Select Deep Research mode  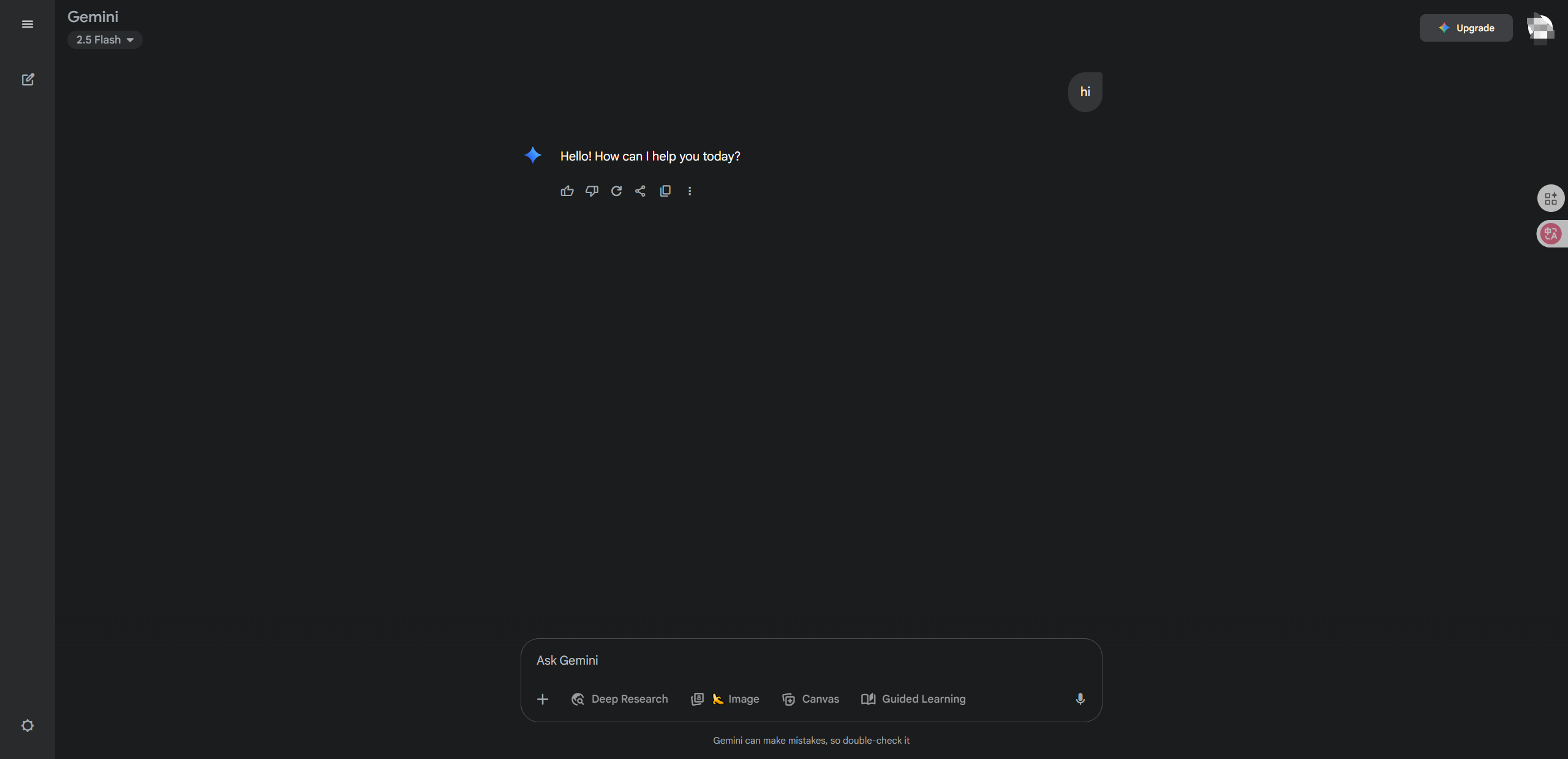[619, 698]
